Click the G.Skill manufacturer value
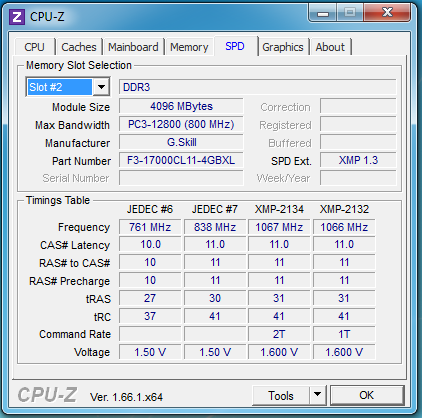Viewport: 422px width, 418px height. 181,142
